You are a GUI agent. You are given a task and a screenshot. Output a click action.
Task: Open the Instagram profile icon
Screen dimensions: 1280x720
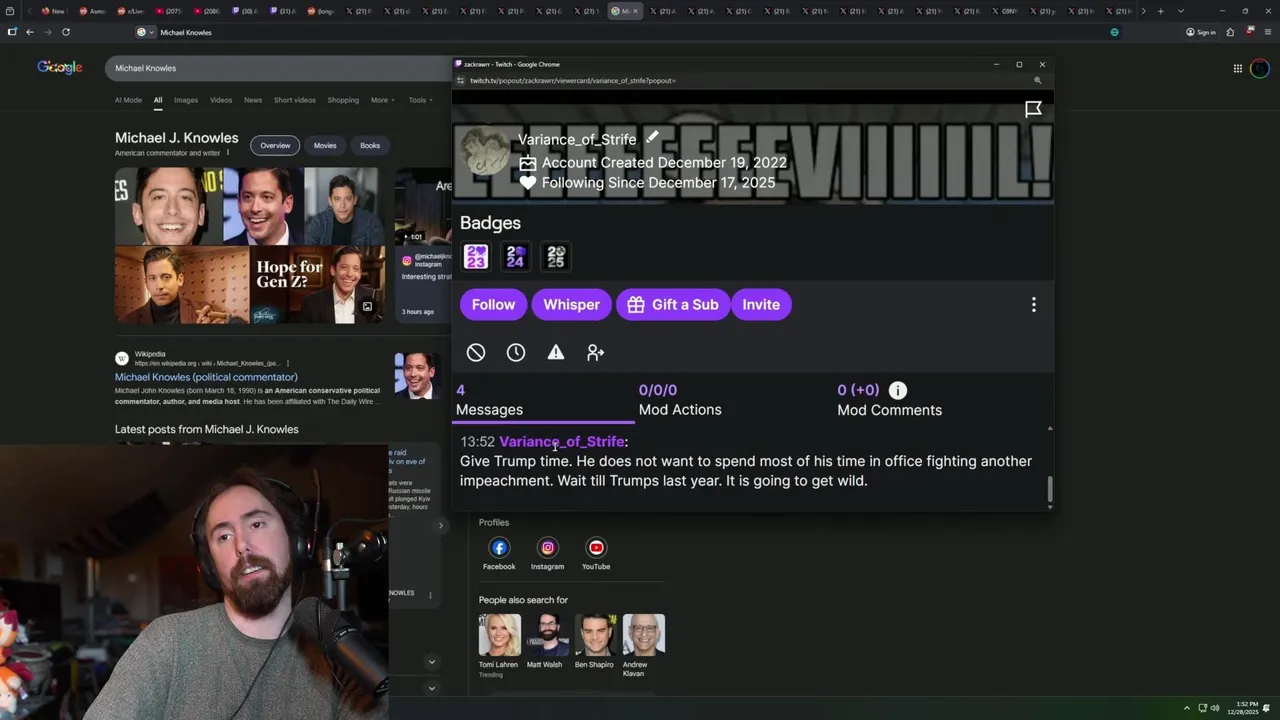coord(548,547)
